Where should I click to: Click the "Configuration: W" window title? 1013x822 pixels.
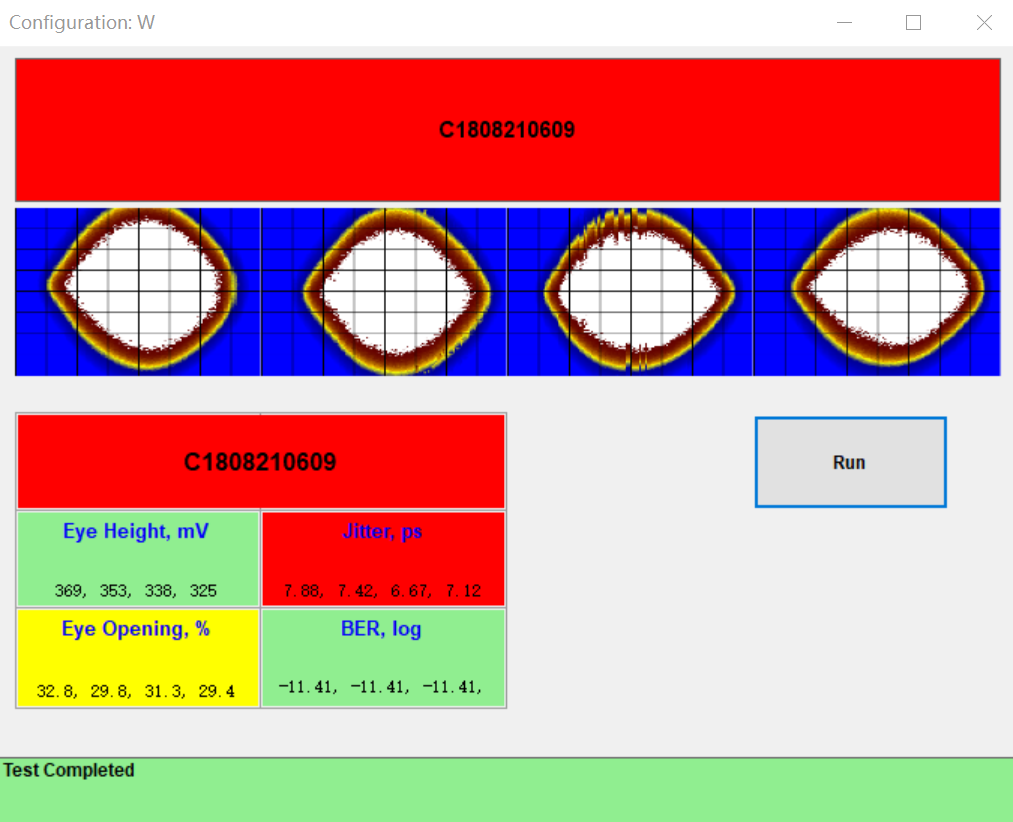point(82,22)
